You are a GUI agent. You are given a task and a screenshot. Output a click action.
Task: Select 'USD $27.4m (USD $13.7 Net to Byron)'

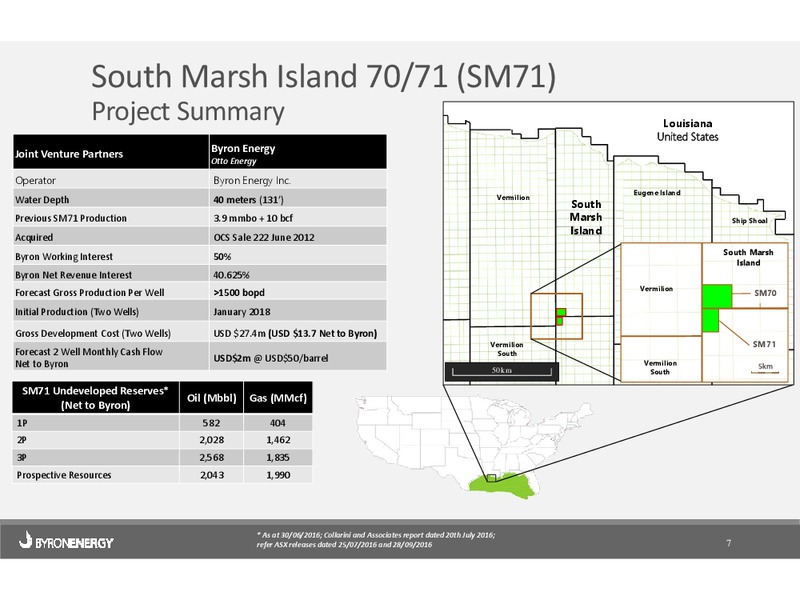295,334
